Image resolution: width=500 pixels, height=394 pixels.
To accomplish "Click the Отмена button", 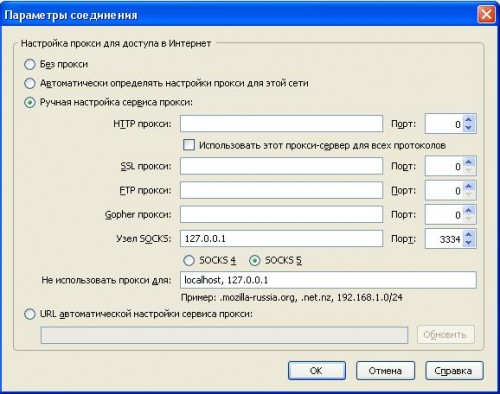I will (385, 371).
